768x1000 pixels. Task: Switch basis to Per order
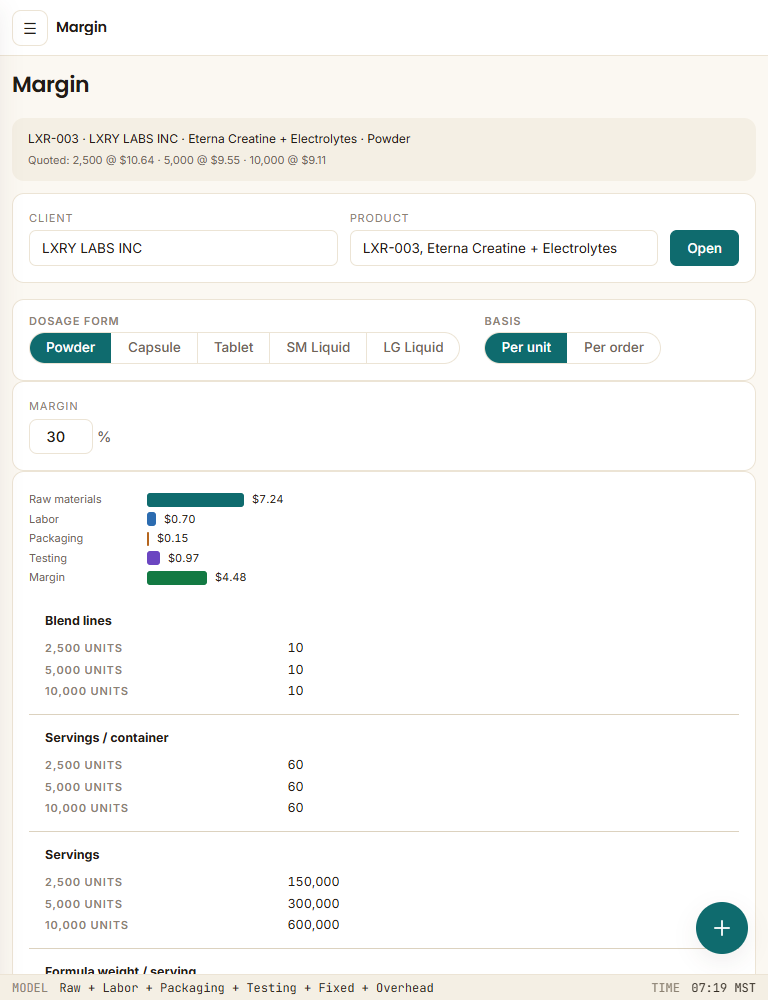tap(614, 348)
